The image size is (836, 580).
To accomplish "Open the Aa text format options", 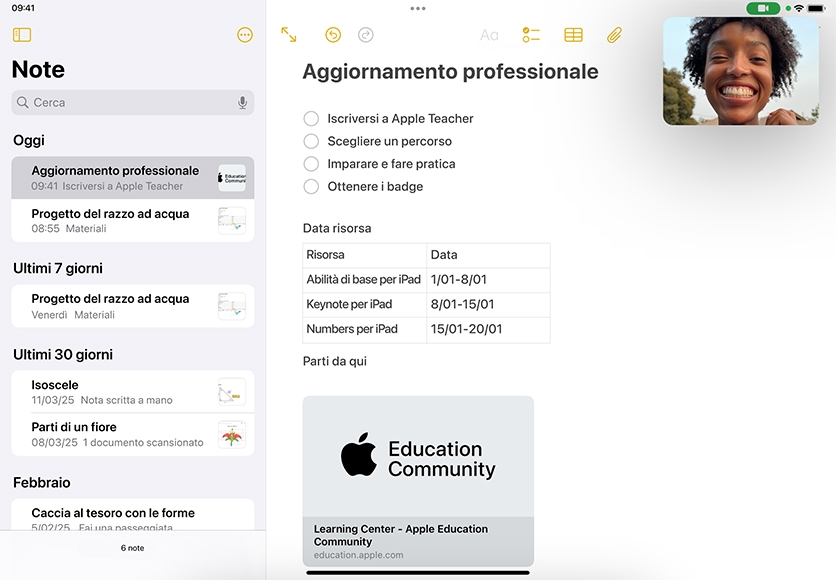I will pos(489,35).
